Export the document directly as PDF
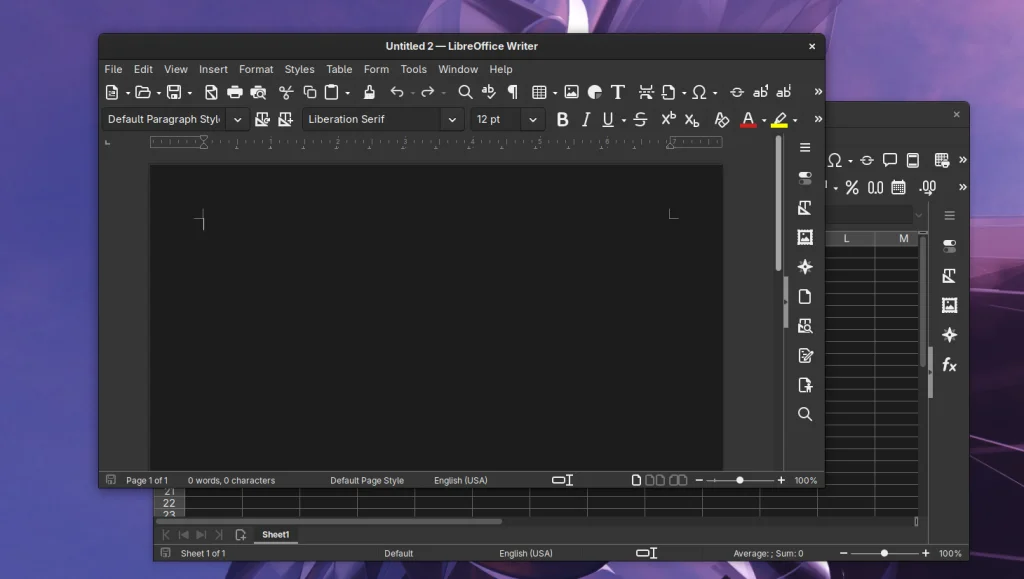 click(210, 91)
